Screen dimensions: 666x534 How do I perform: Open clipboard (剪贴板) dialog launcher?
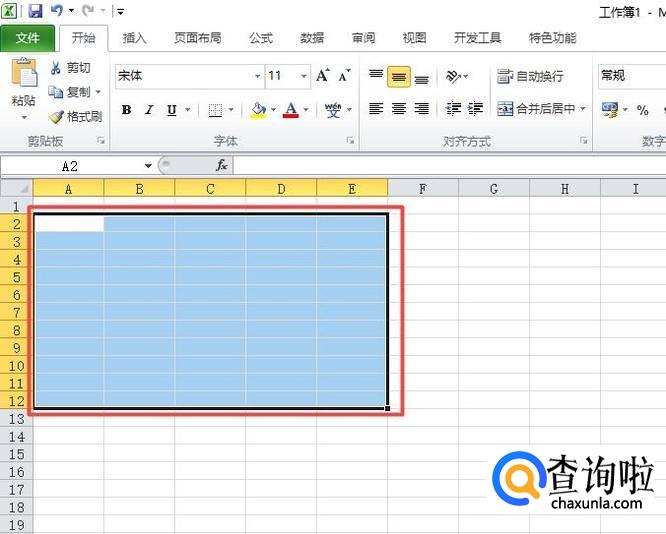101,141
